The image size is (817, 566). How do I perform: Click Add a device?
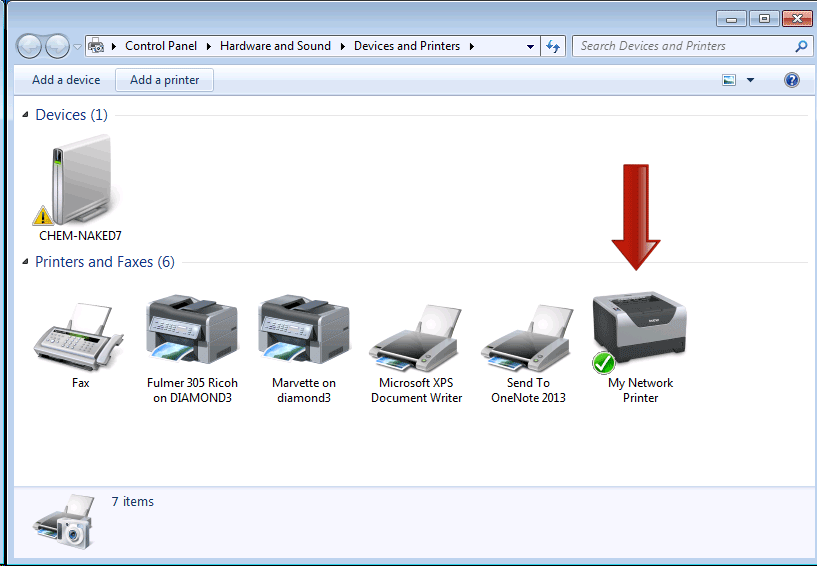point(66,80)
